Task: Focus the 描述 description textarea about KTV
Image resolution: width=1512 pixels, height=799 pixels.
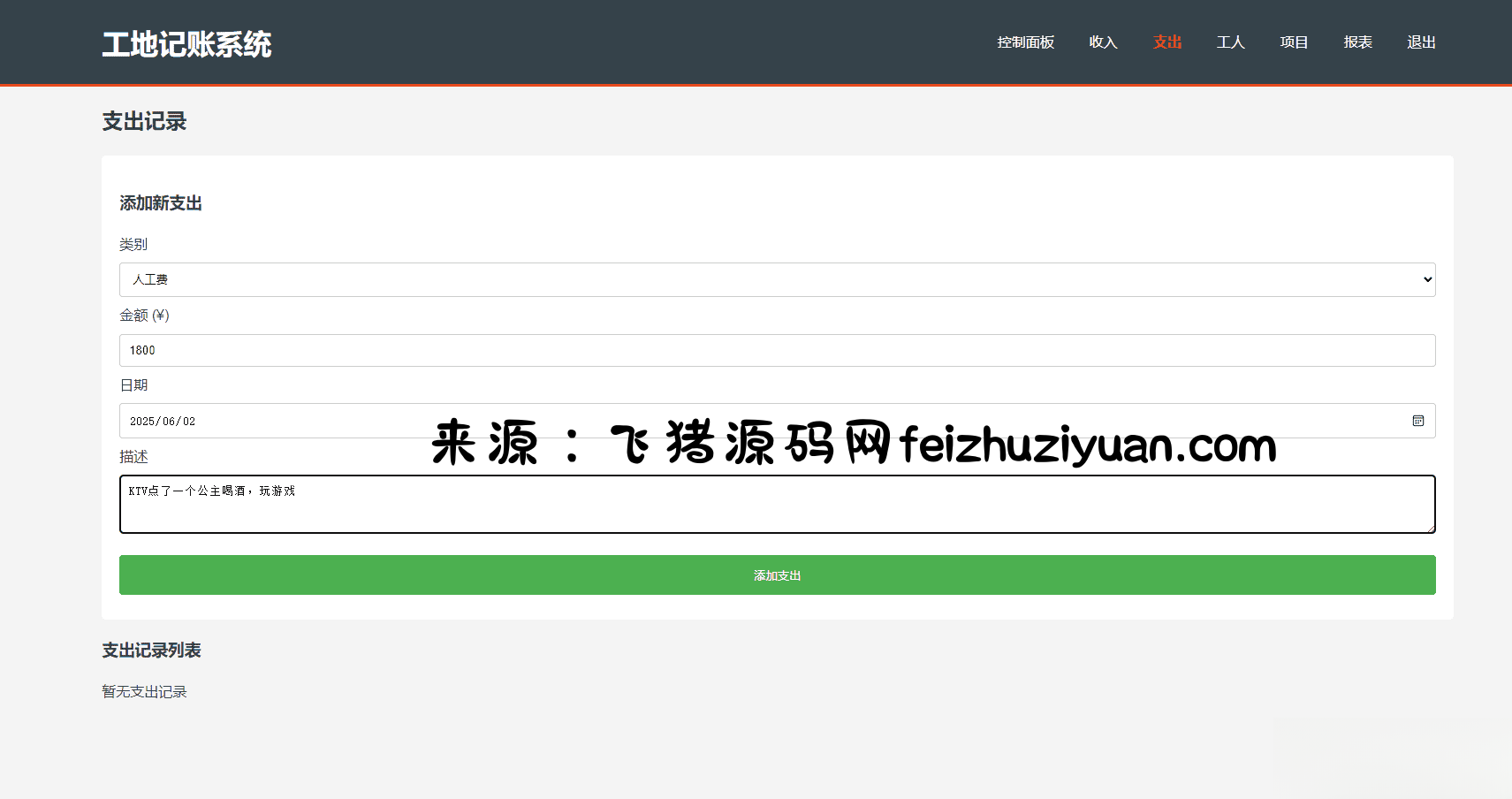Action: (778, 504)
